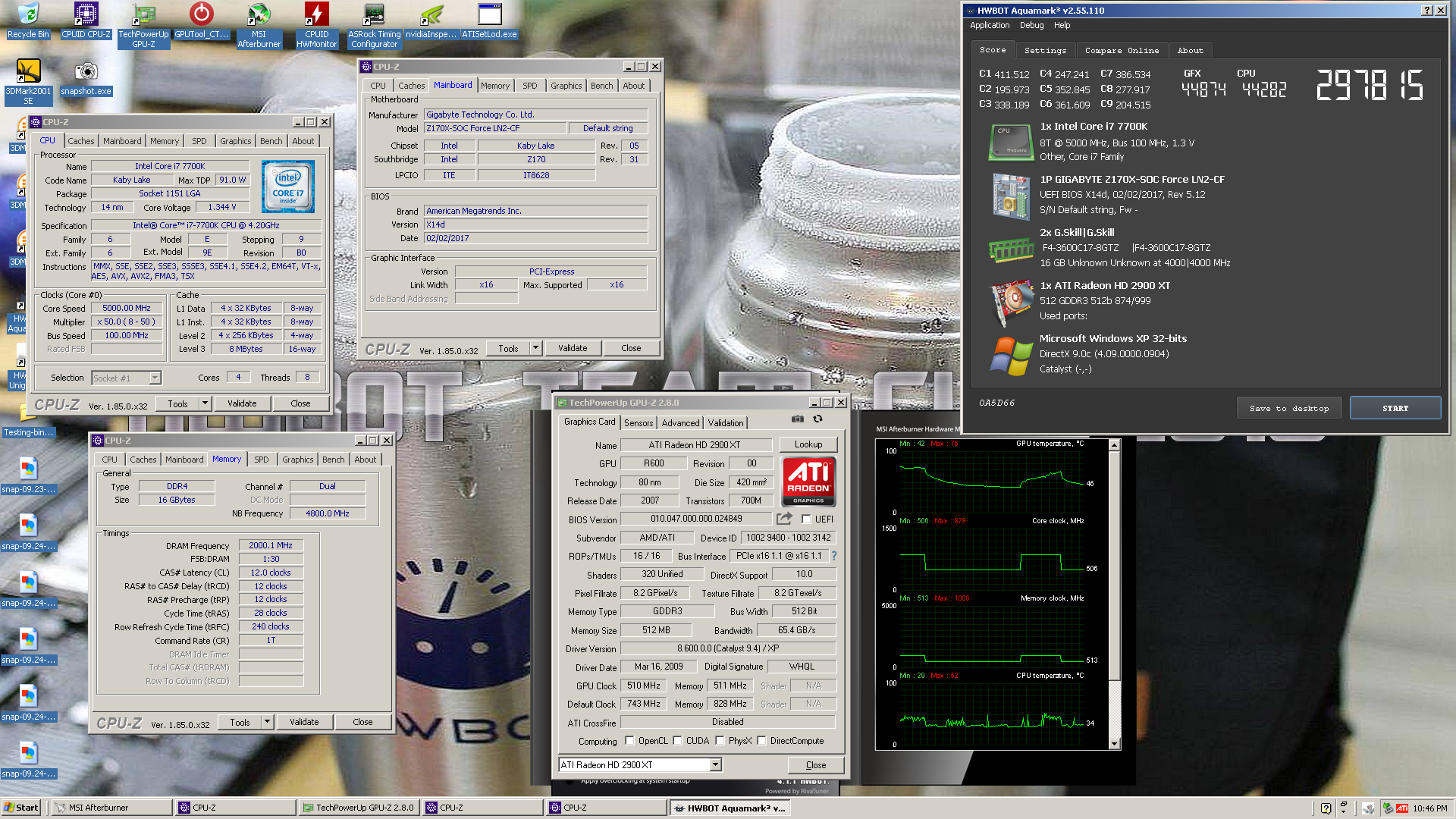Toggle DirectCompute checkbox

[761, 741]
